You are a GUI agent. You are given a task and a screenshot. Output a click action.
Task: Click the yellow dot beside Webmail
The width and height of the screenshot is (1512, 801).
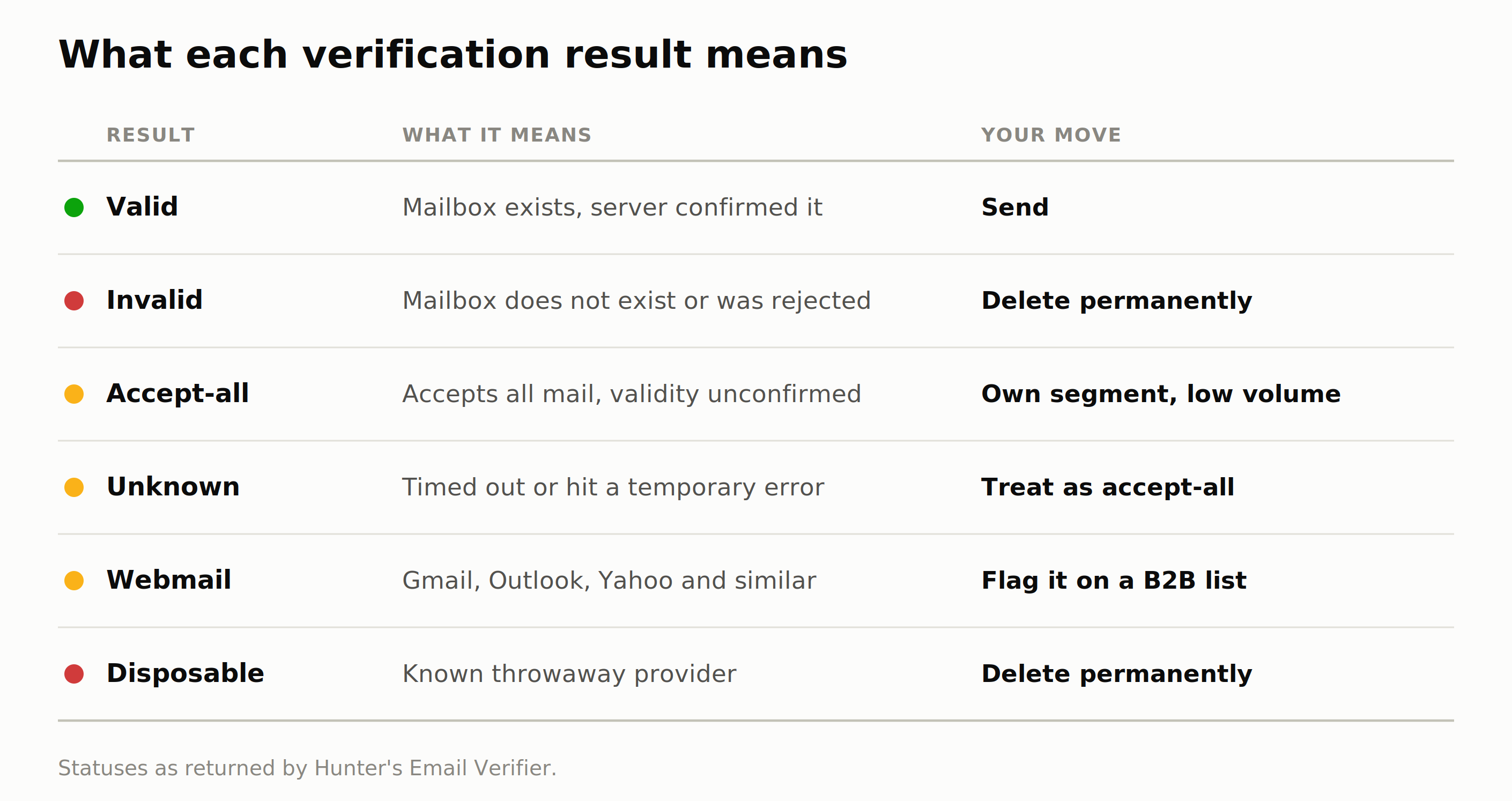tap(74, 580)
